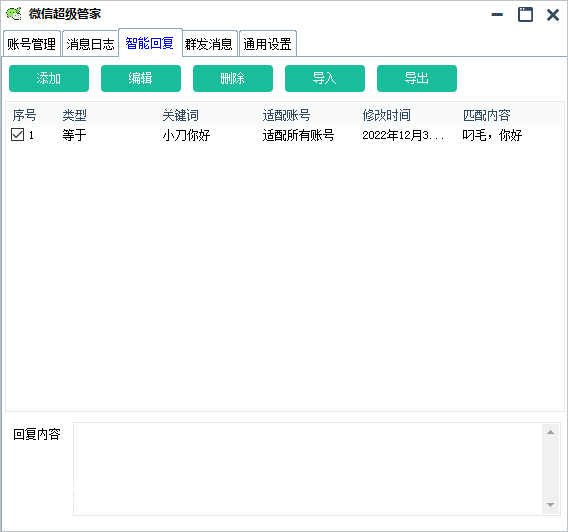Open the 通用设置 tab
Screen dimensions: 568x532
click(x=268, y=44)
